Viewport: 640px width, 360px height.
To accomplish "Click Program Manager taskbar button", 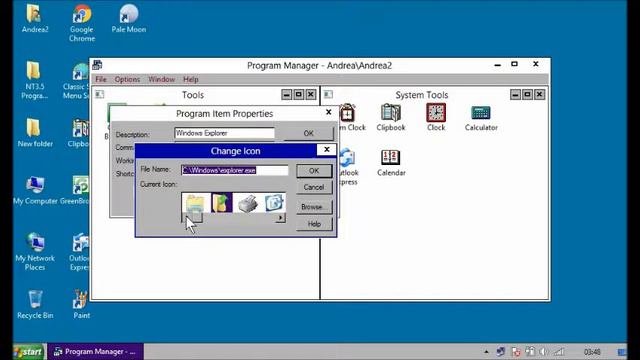I will pos(95,351).
